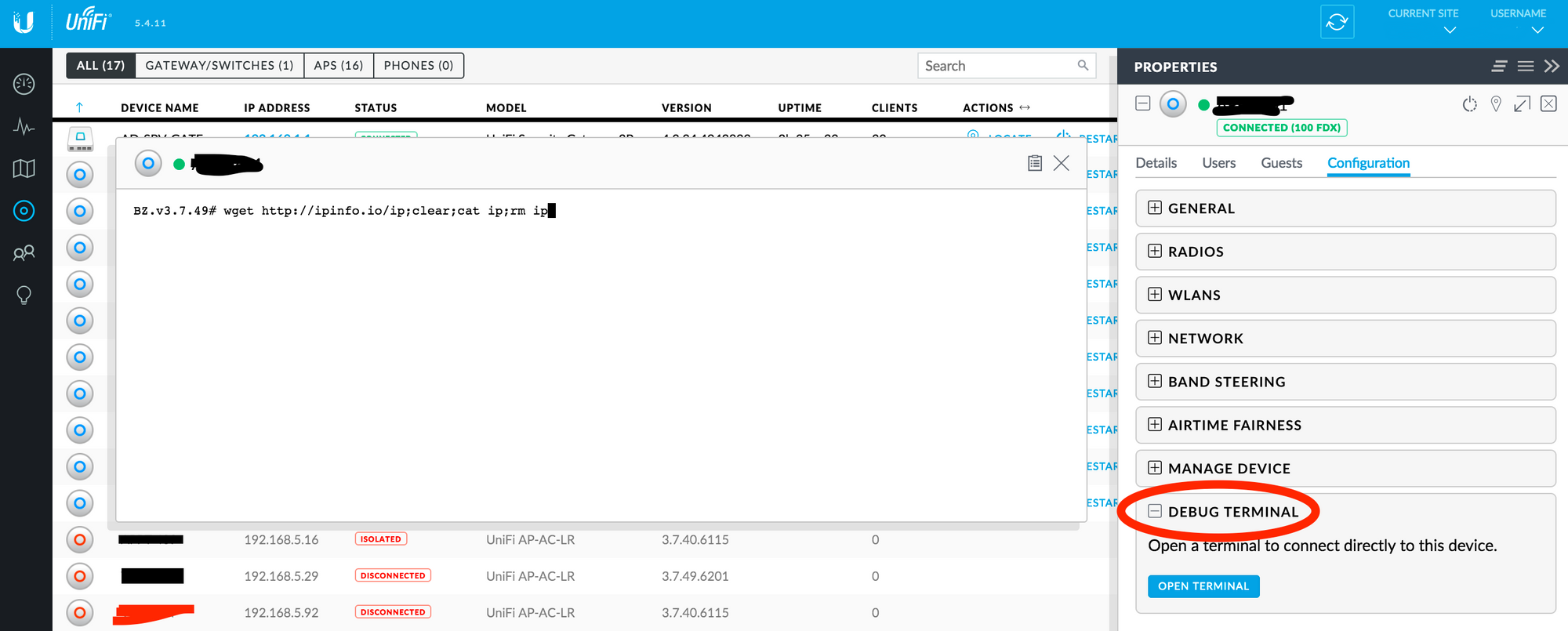Click the Connected (100 FDX) status badge
1568x631 pixels.
(x=1282, y=128)
